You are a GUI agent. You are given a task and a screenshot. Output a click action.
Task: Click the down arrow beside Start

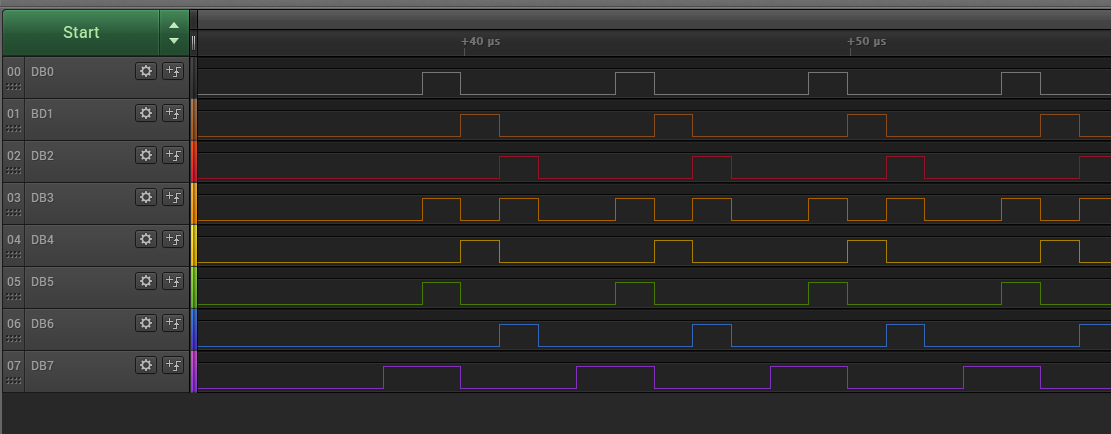coord(174,41)
